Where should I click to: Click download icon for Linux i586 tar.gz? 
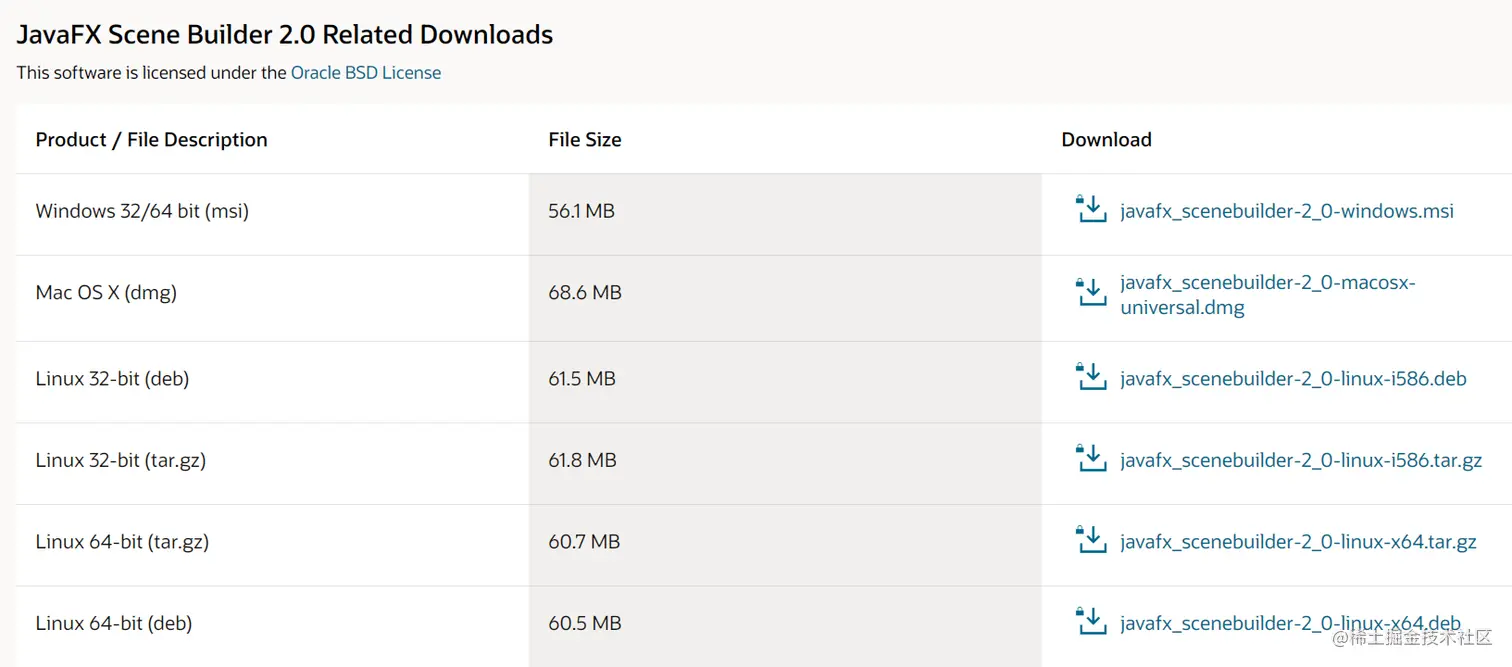tap(1091, 459)
